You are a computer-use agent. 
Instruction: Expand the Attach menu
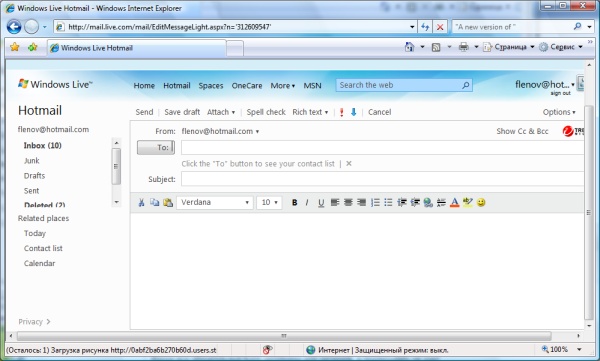pos(221,112)
